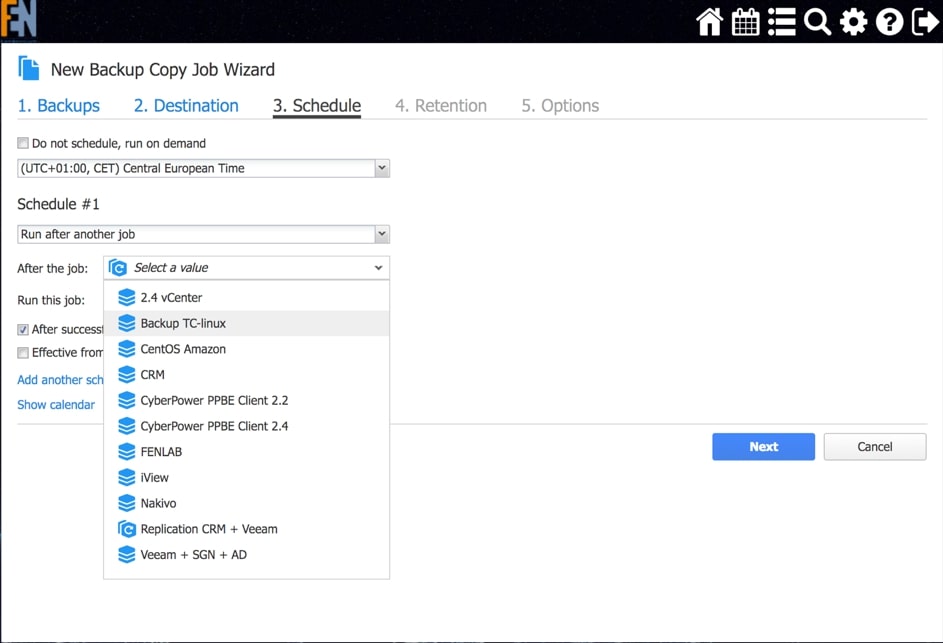Tick the 'Effective from' checkbox
943x643 pixels.
pyautogui.click(x=23, y=353)
